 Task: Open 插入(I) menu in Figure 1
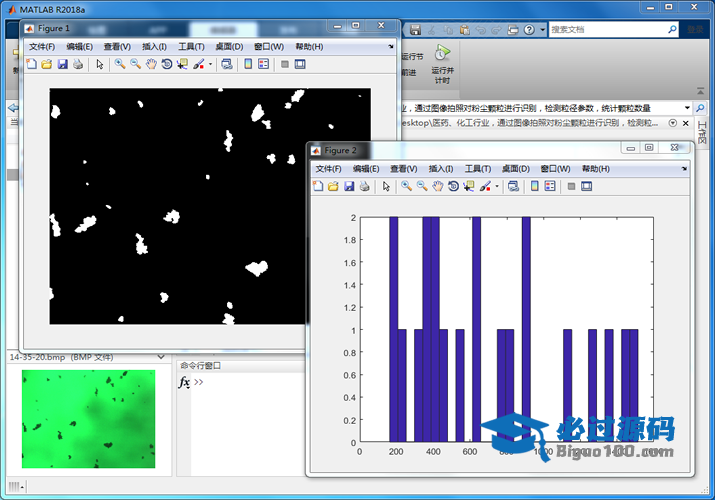(x=154, y=46)
